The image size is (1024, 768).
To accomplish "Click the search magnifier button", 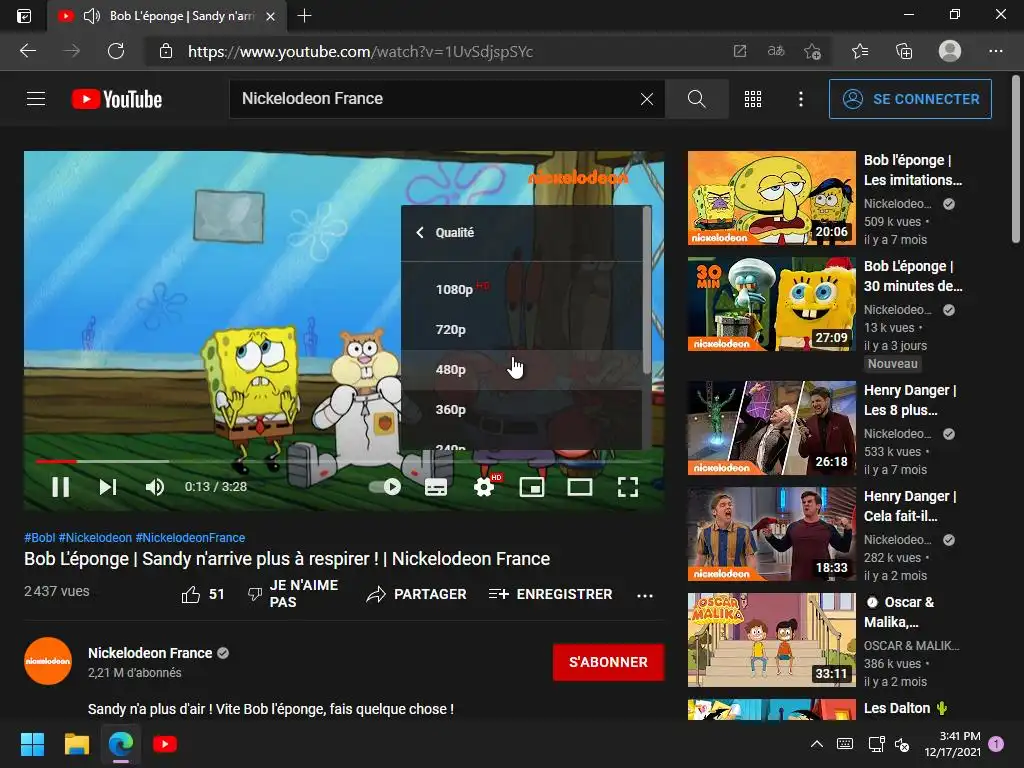I will tap(697, 99).
